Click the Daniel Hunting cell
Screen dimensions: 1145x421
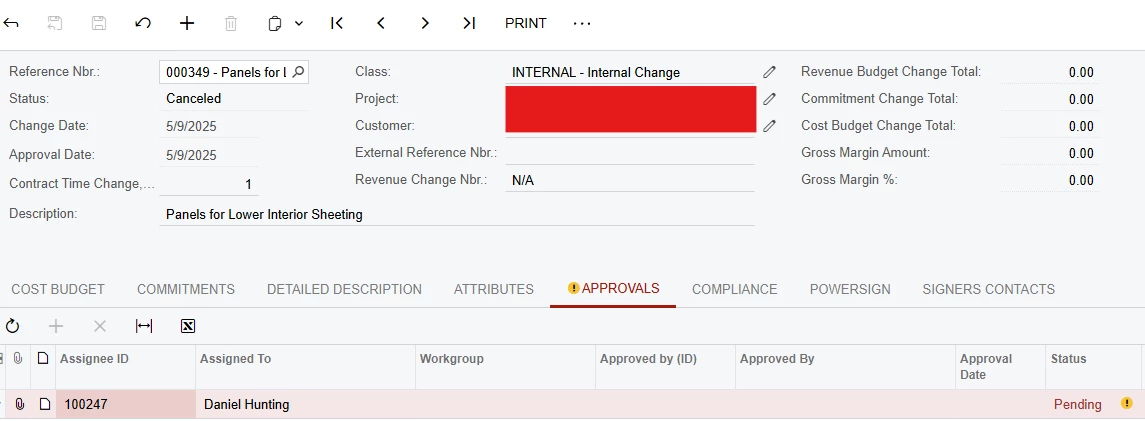305,404
